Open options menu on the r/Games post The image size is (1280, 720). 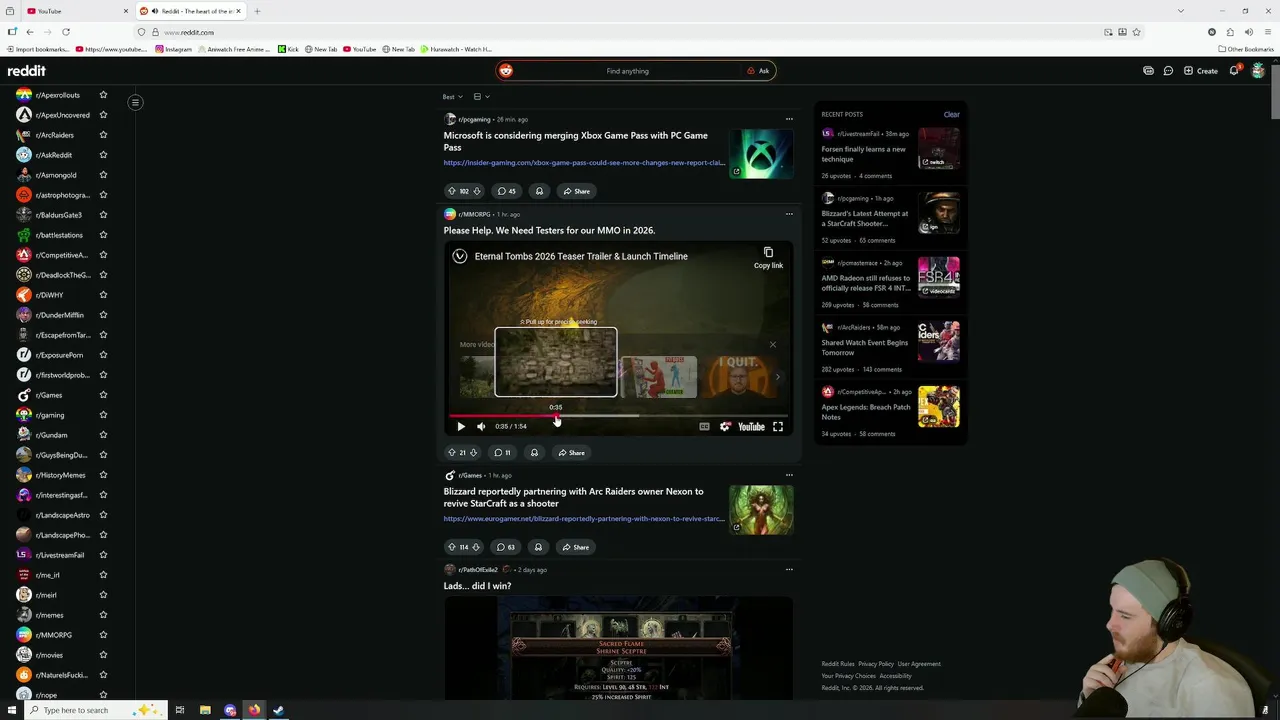pyautogui.click(x=789, y=475)
